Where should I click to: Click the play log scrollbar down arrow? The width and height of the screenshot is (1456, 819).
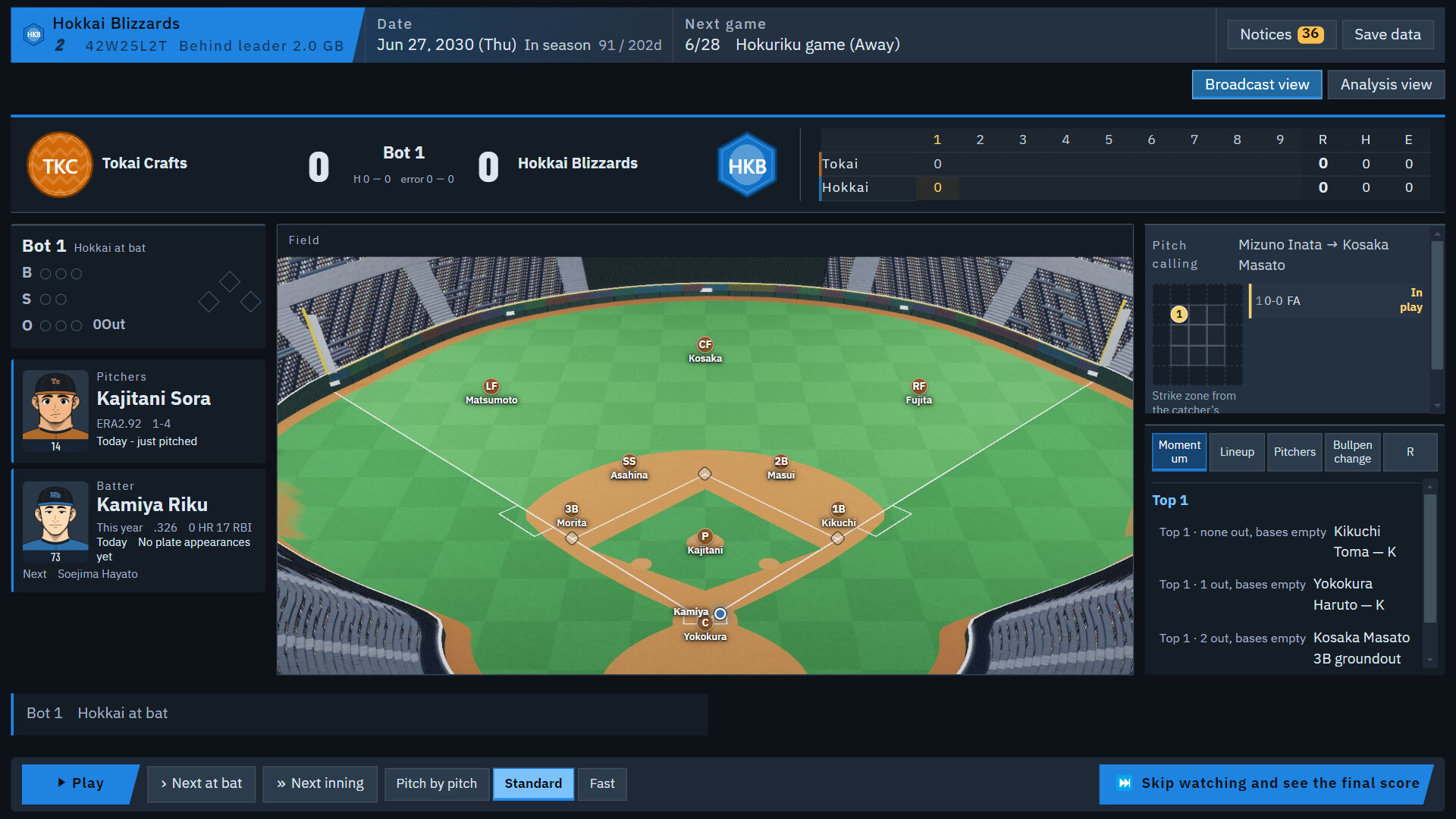tap(1430, 660)
